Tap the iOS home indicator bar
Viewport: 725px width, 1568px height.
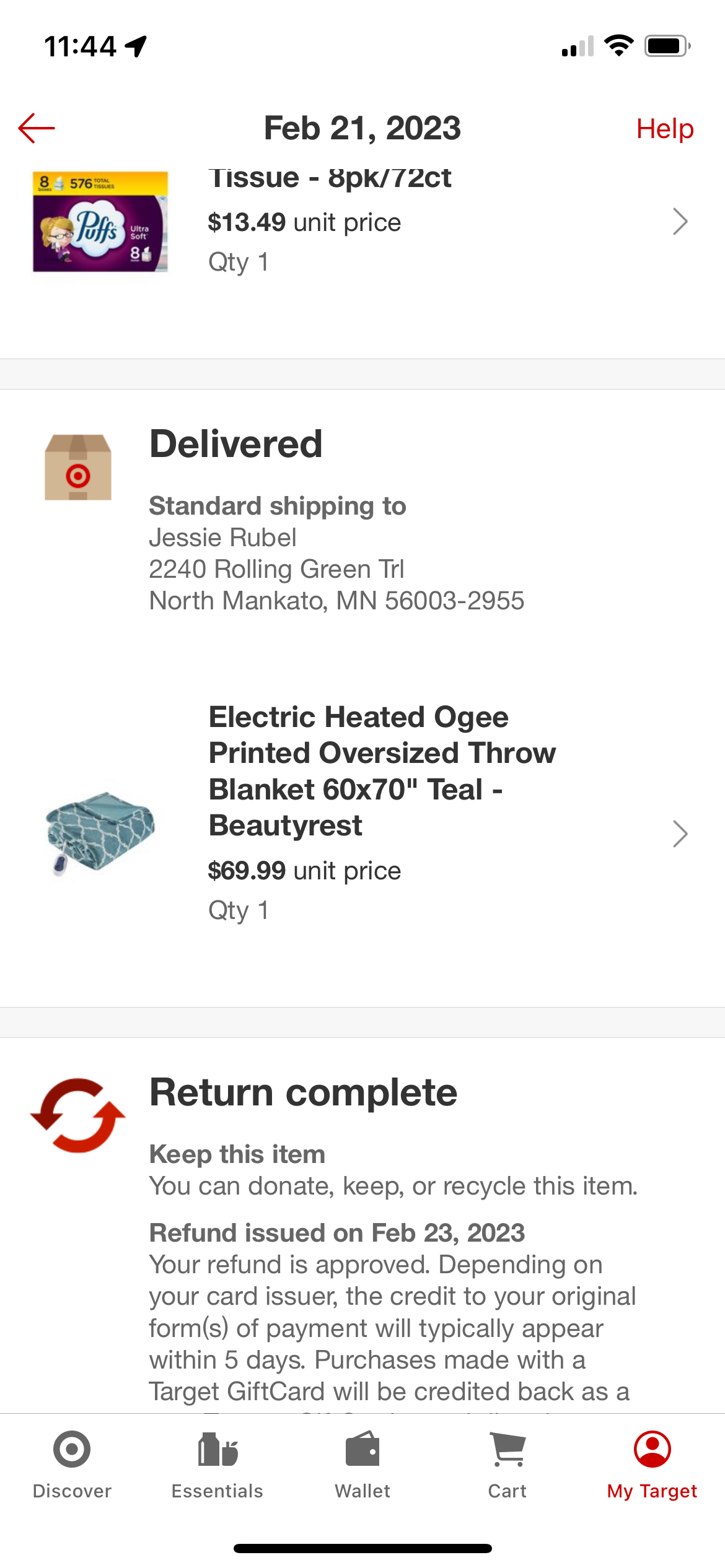pyautogui.click(x=362, y=1548)
